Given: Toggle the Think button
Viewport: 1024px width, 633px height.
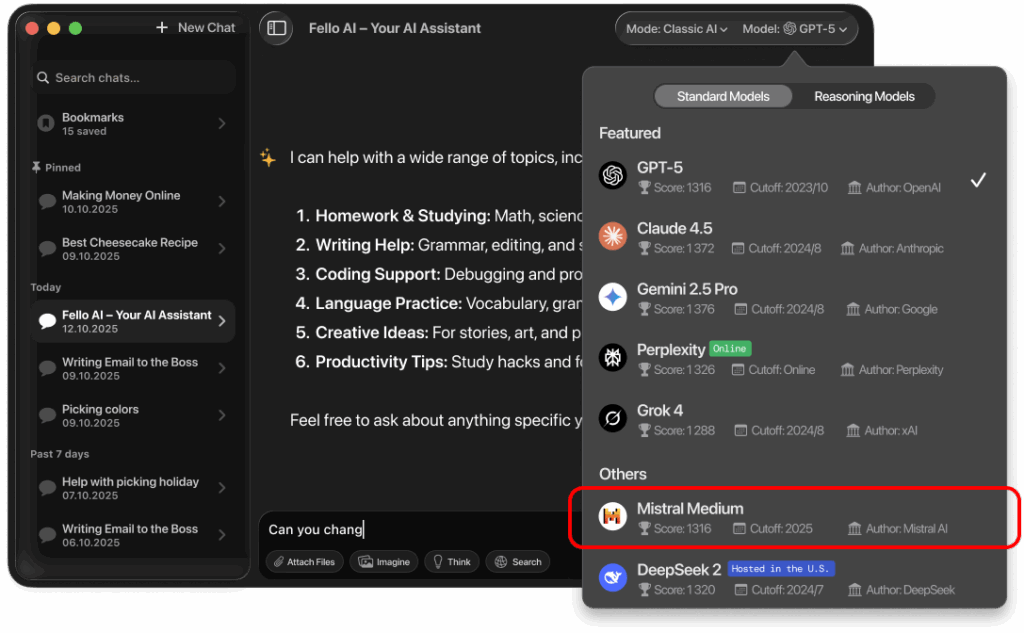Looking at the screenshot, I should [452, 562].
